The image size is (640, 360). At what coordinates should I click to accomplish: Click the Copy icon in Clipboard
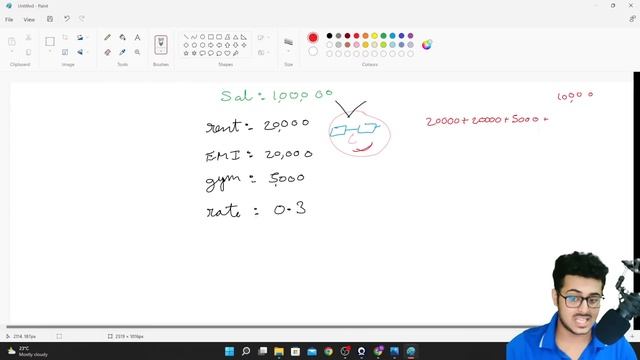click(x=28, y=52)
